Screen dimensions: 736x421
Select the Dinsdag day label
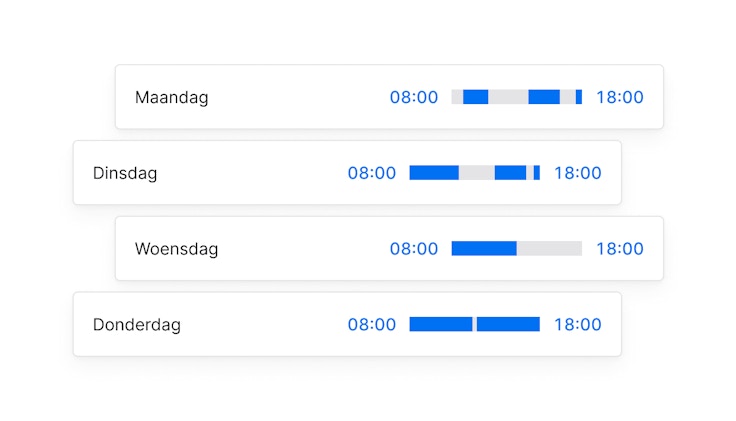(125, 173)
